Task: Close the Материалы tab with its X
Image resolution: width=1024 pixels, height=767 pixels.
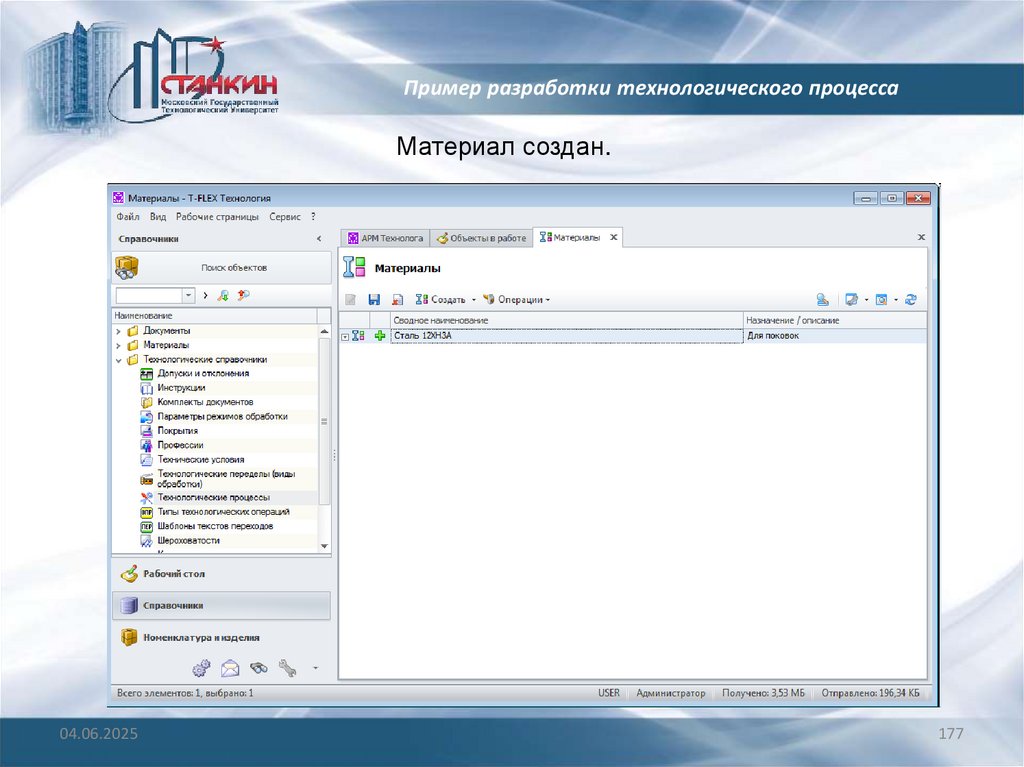Action: (614, 238)
